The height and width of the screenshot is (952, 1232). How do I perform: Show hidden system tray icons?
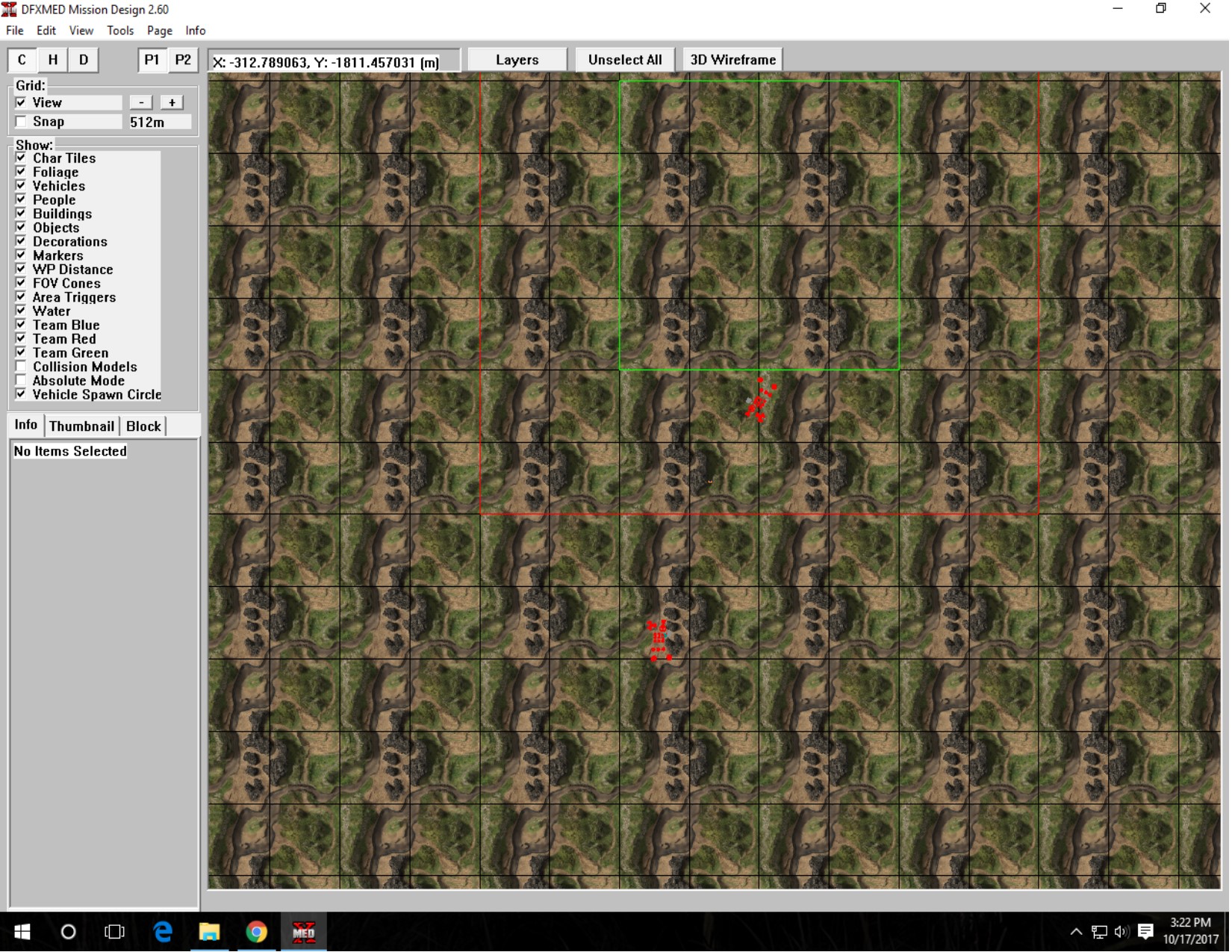[1076, 933]
